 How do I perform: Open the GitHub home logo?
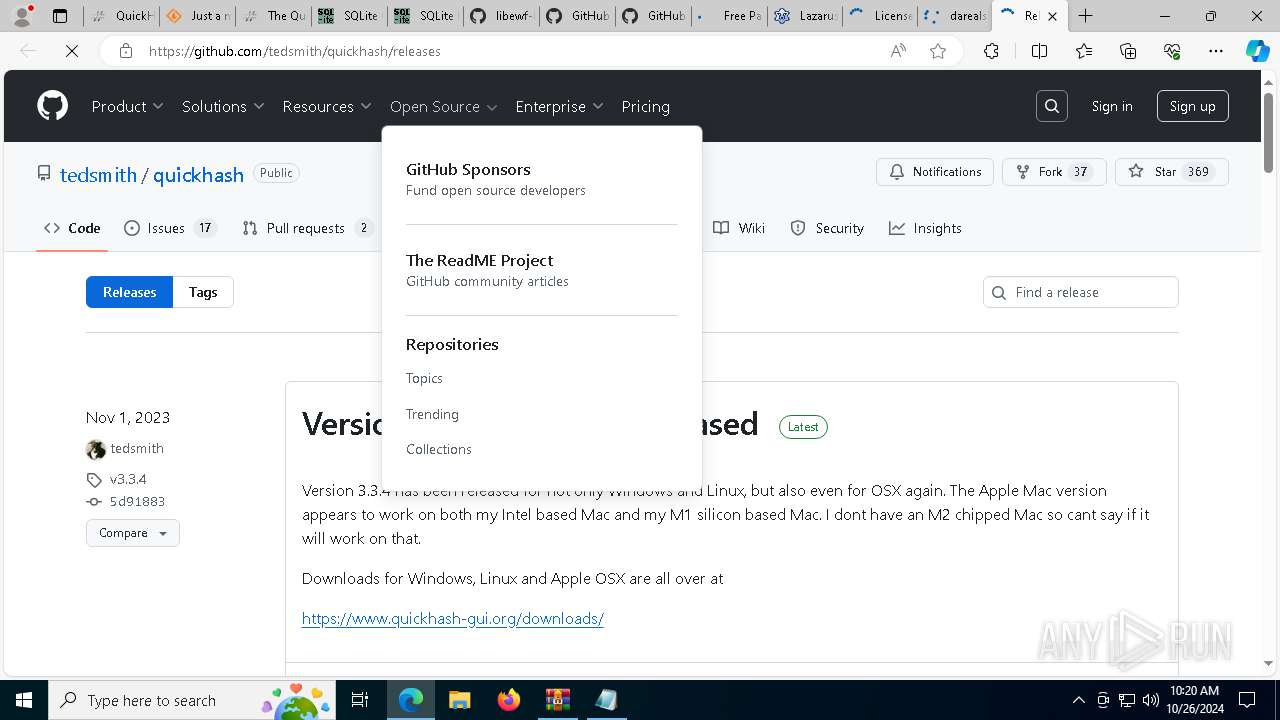[53, 106]
